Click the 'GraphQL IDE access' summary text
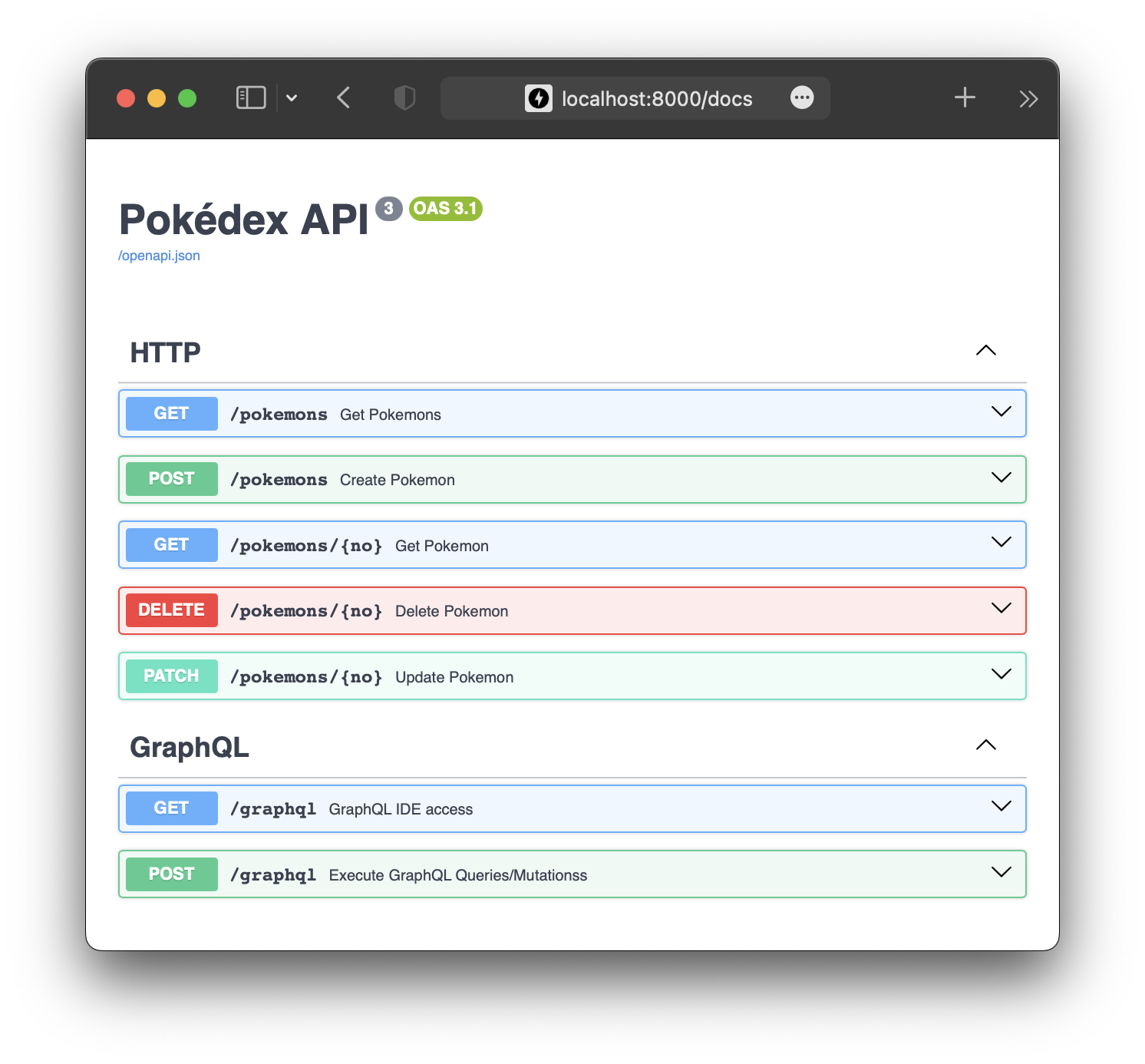This screenshot has width=1145, height=1064. click(401, 809)
